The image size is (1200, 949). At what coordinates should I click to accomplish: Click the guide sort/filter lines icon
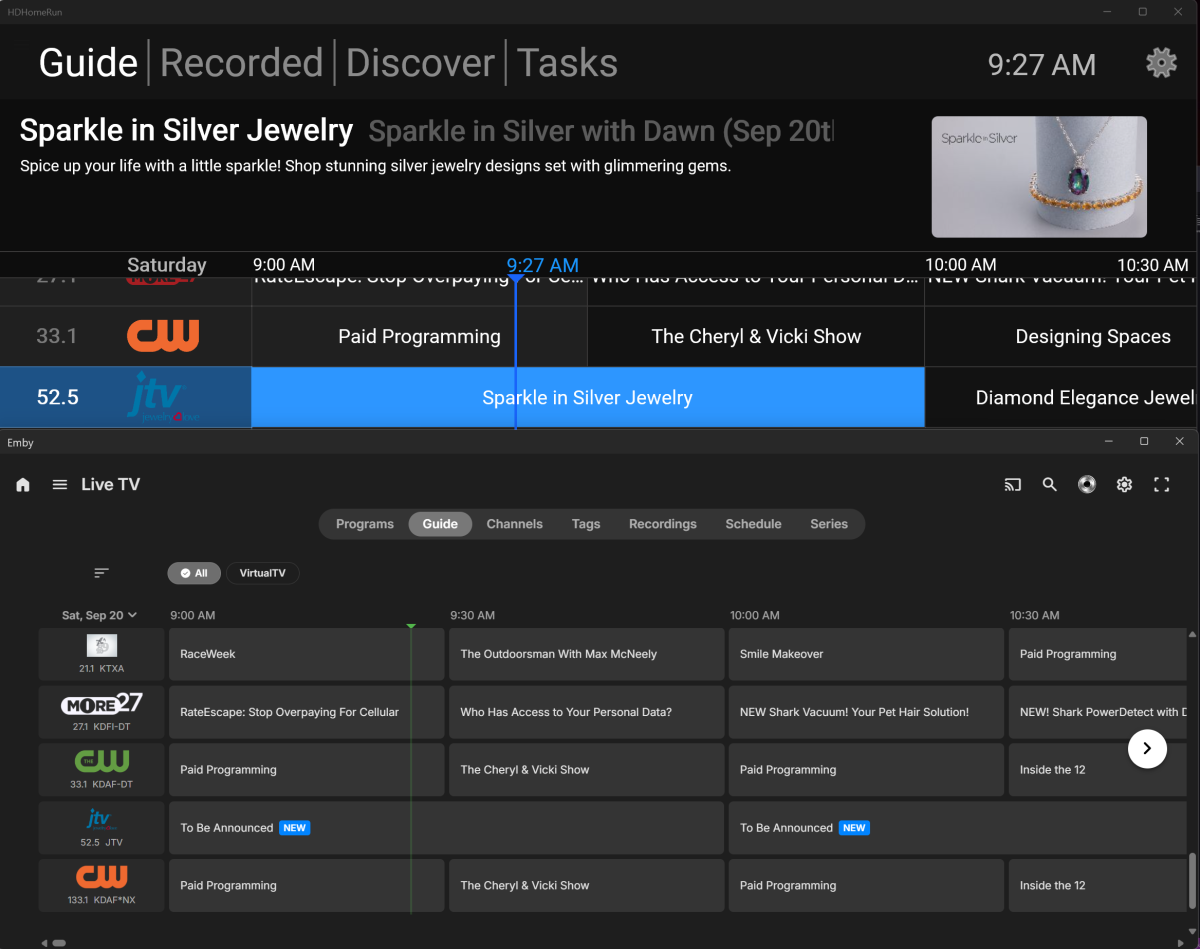point(101,573)
